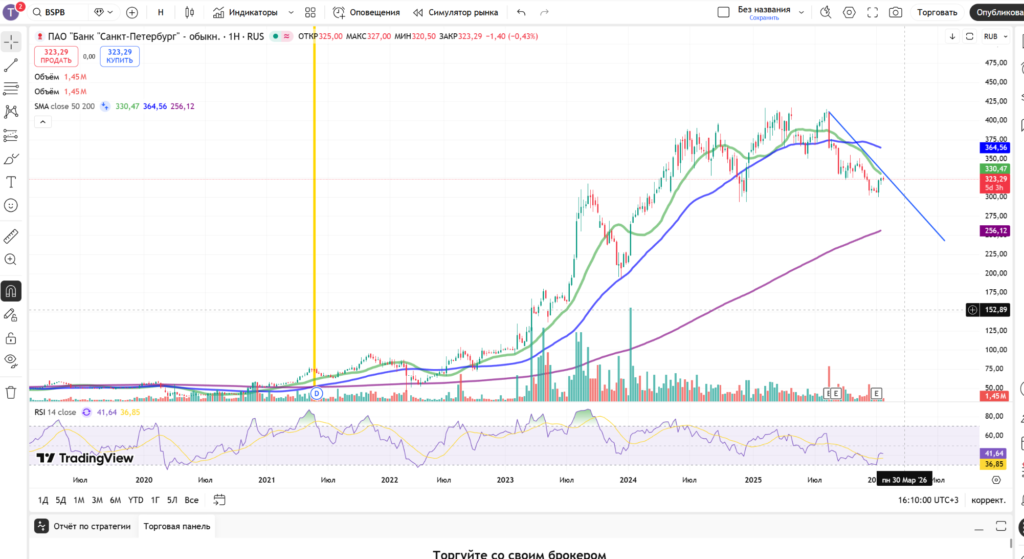
Task: Expand the Индикаторы favorites dropdown arrow
Action: pyautogui.click(x=291, y=12)
